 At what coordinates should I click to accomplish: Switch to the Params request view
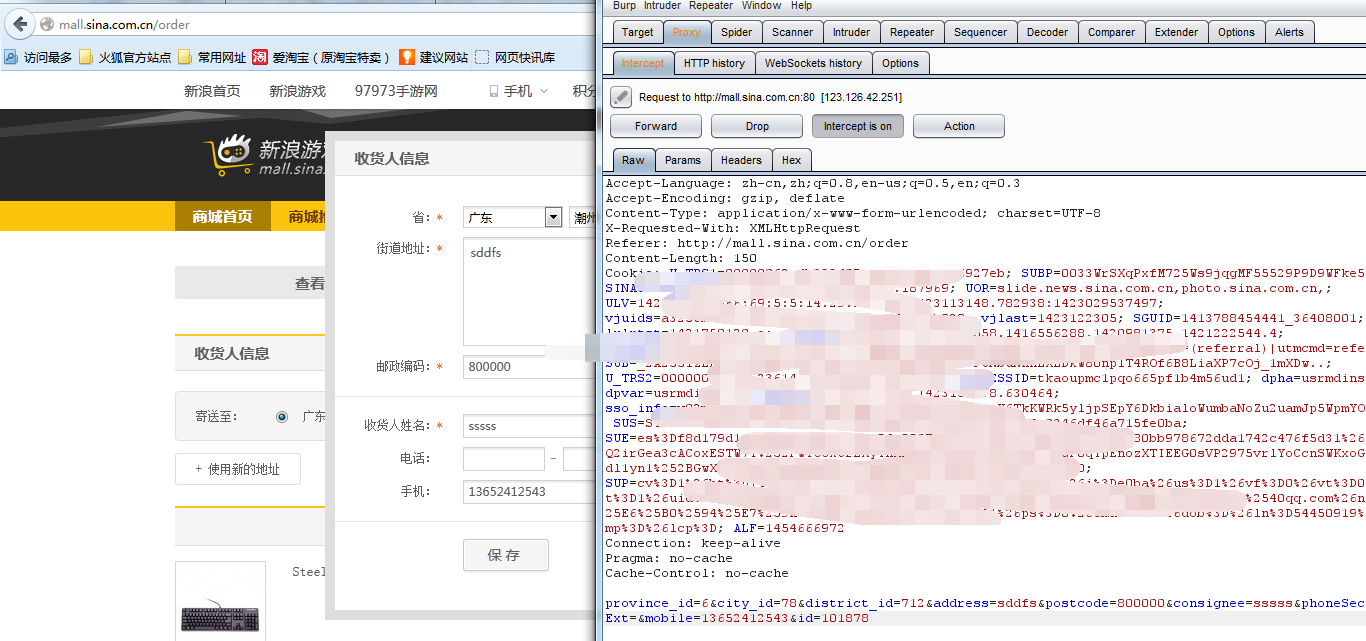(x=683, y=160)
